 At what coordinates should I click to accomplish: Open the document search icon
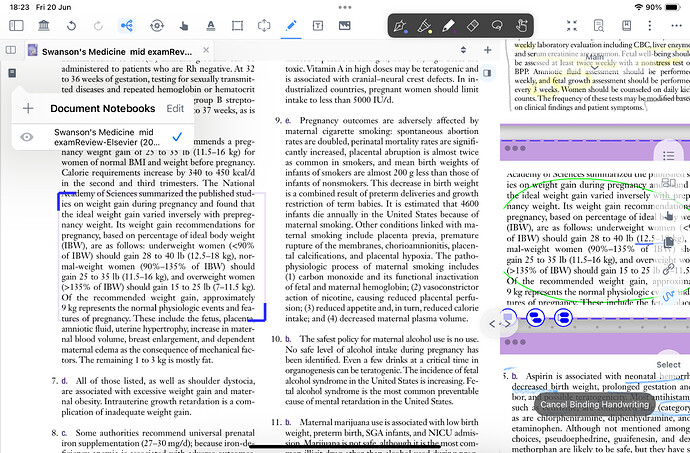[598, 26]
